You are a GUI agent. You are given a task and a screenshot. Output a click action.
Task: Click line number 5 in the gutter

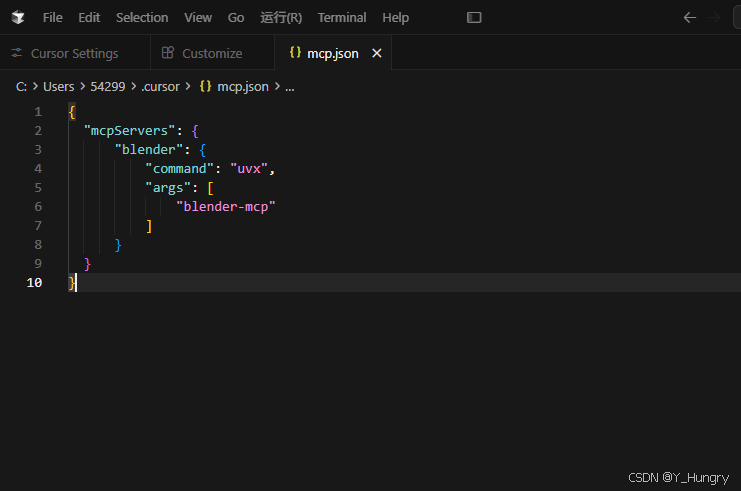coord(38,188)
